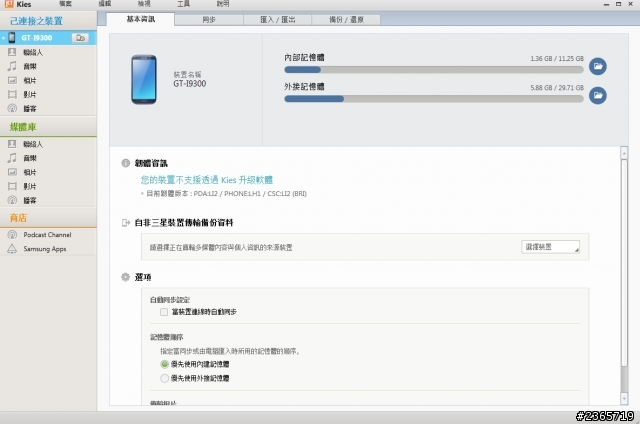Click the Kies logo in the title bar
Screen dimensions: 640x424
(9, 4)
